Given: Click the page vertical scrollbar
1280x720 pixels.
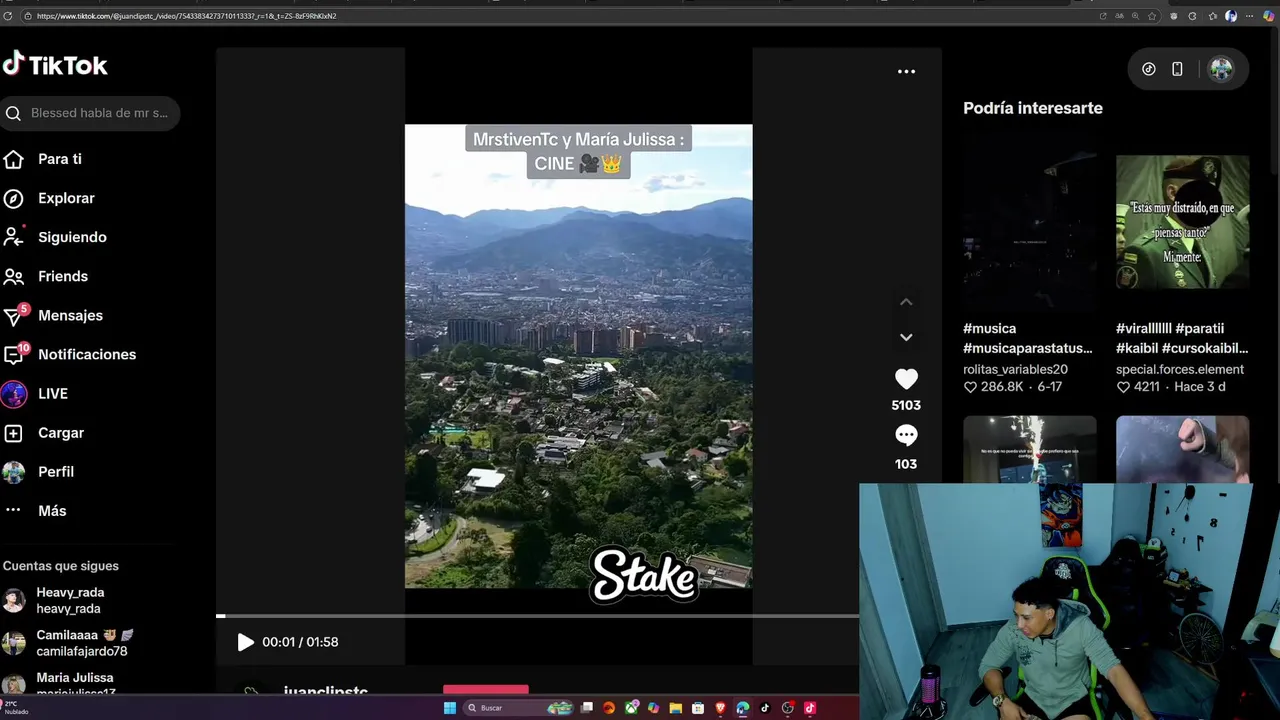Looking at the screenshot, I should (x=1275, y=100).
